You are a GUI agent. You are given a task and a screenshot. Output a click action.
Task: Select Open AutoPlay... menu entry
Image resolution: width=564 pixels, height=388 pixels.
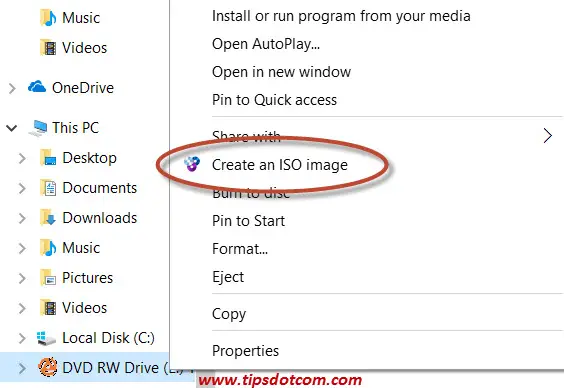coord(266,44)
